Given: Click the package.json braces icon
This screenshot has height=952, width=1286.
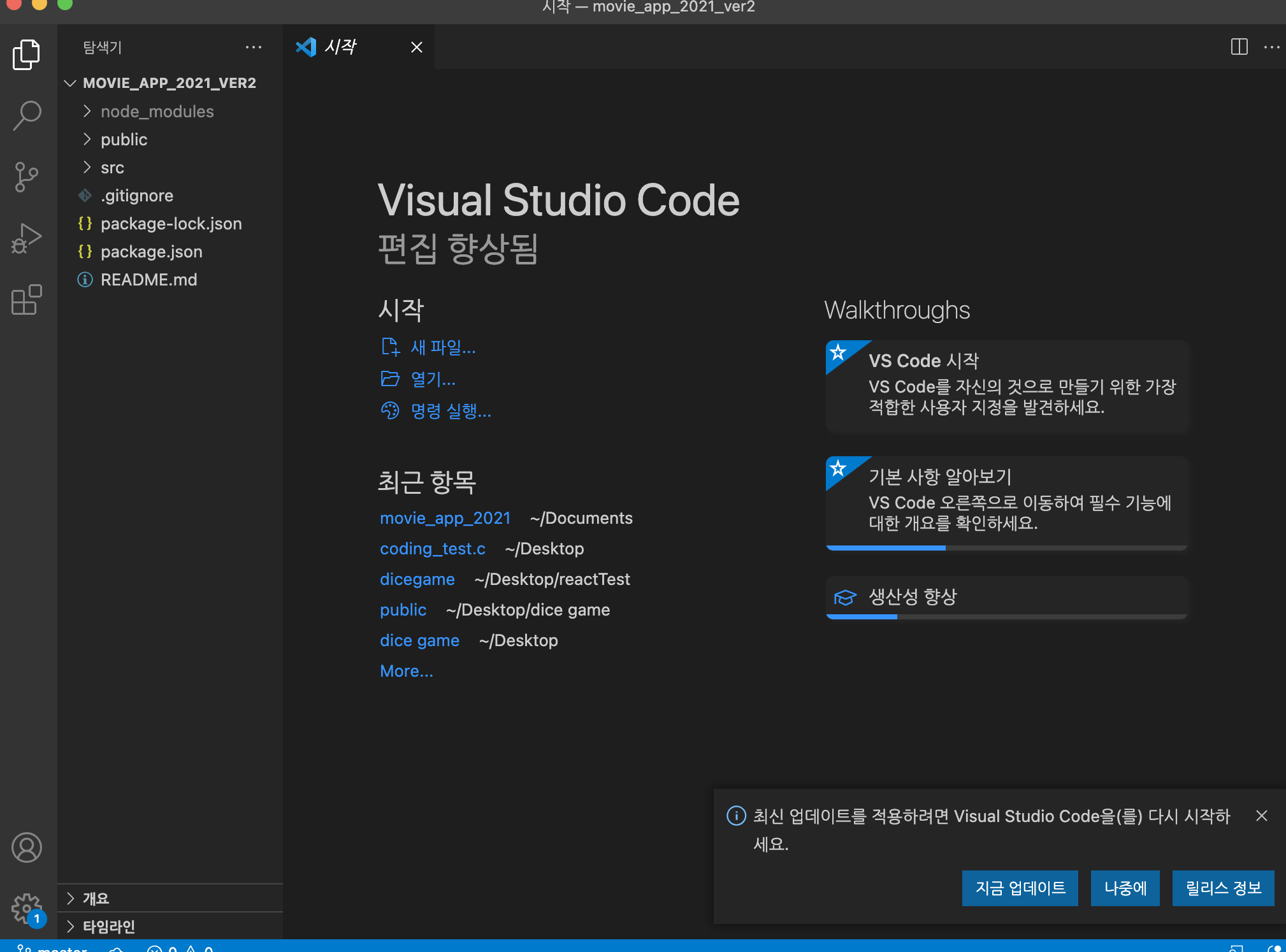Looking at the screenshot, I should tap(85, 251).
